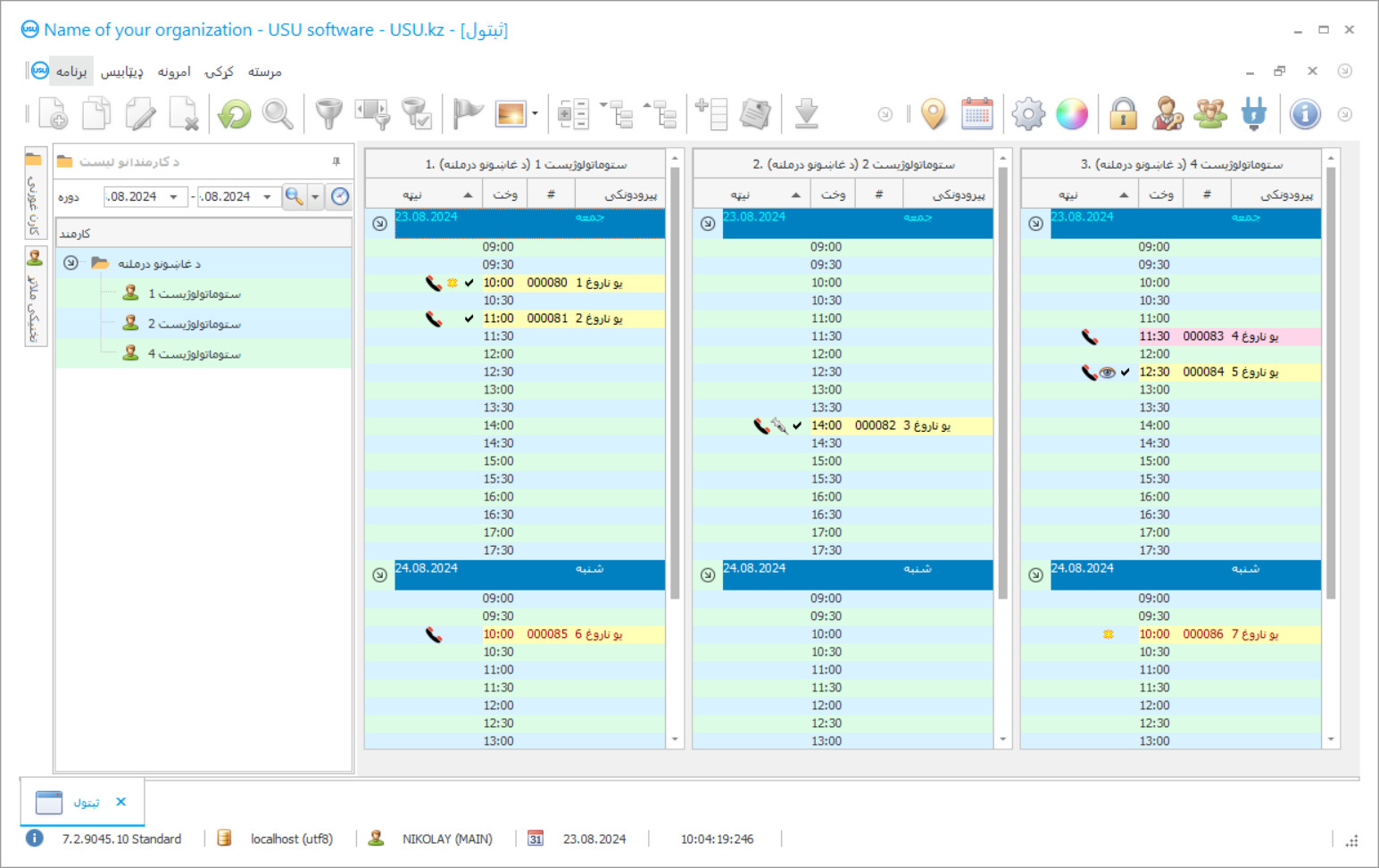
Task: Click the وخت column header in first schedule
Action: click(505, 194)
